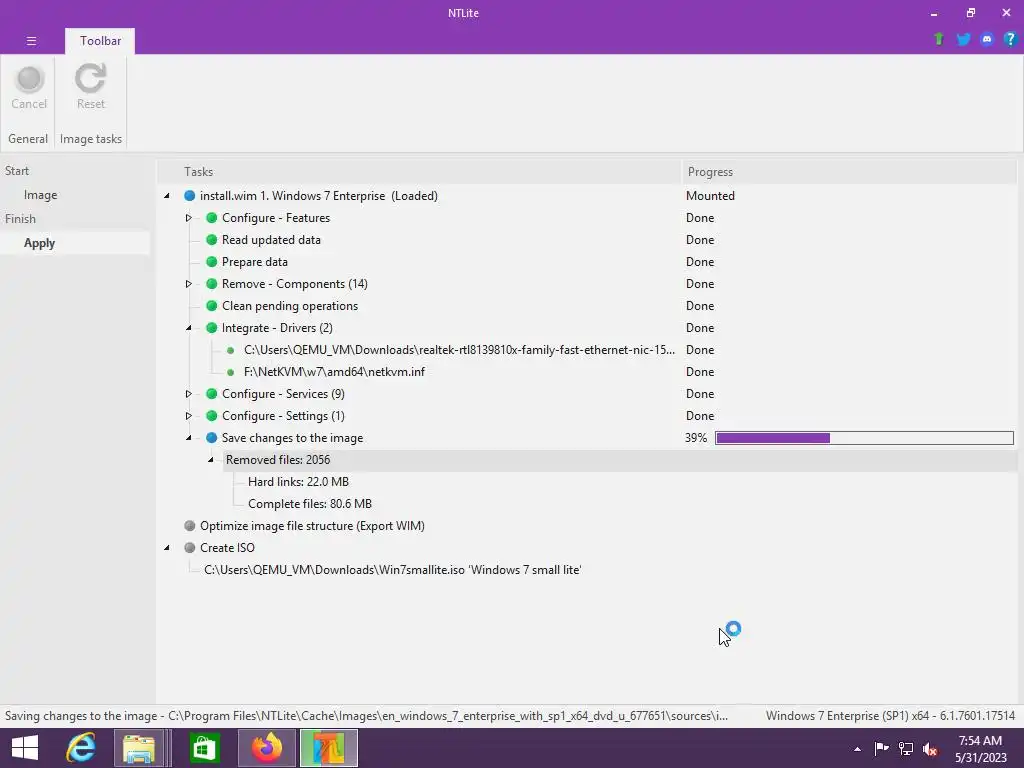This screenshot has width=1024, height=768.
Task: Collapse the Removed files: 2056 node
Action: (x=211, y=460)
